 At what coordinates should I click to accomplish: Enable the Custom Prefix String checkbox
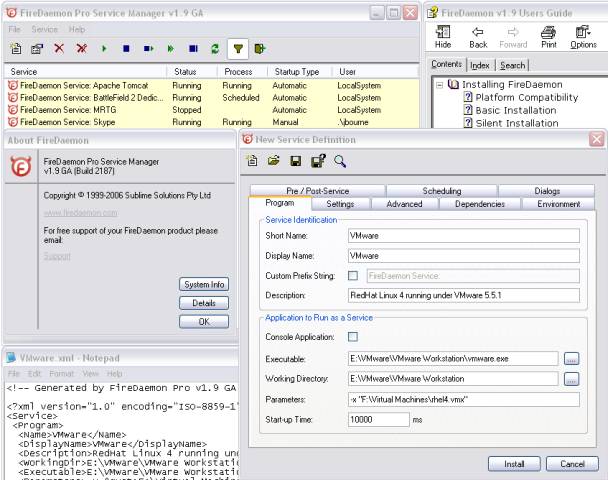click(x=353, y=276)
